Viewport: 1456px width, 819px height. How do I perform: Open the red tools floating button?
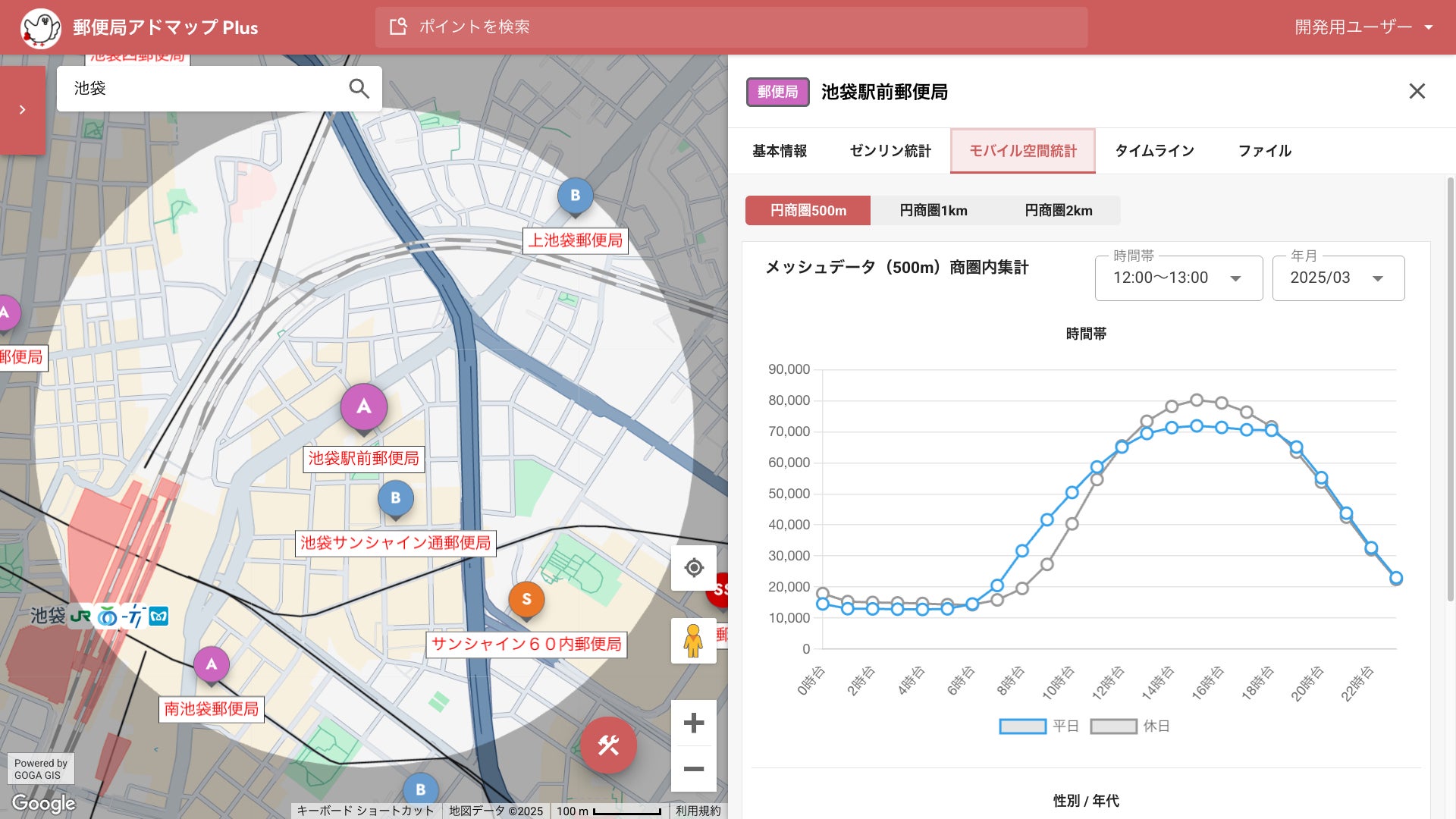[x=608, y=745]
